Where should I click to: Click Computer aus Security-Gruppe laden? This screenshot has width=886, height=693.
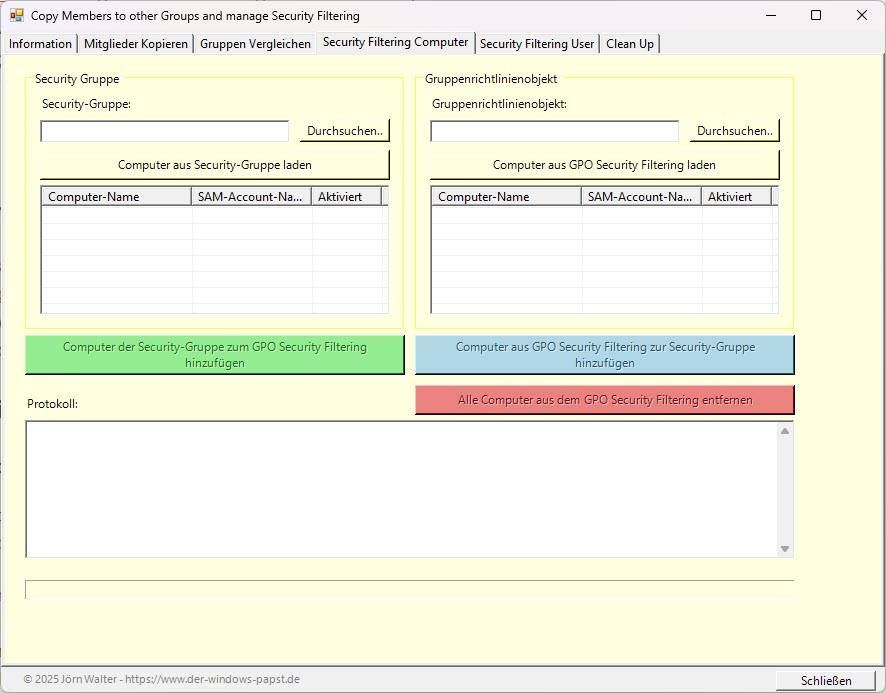pos(215,165)
